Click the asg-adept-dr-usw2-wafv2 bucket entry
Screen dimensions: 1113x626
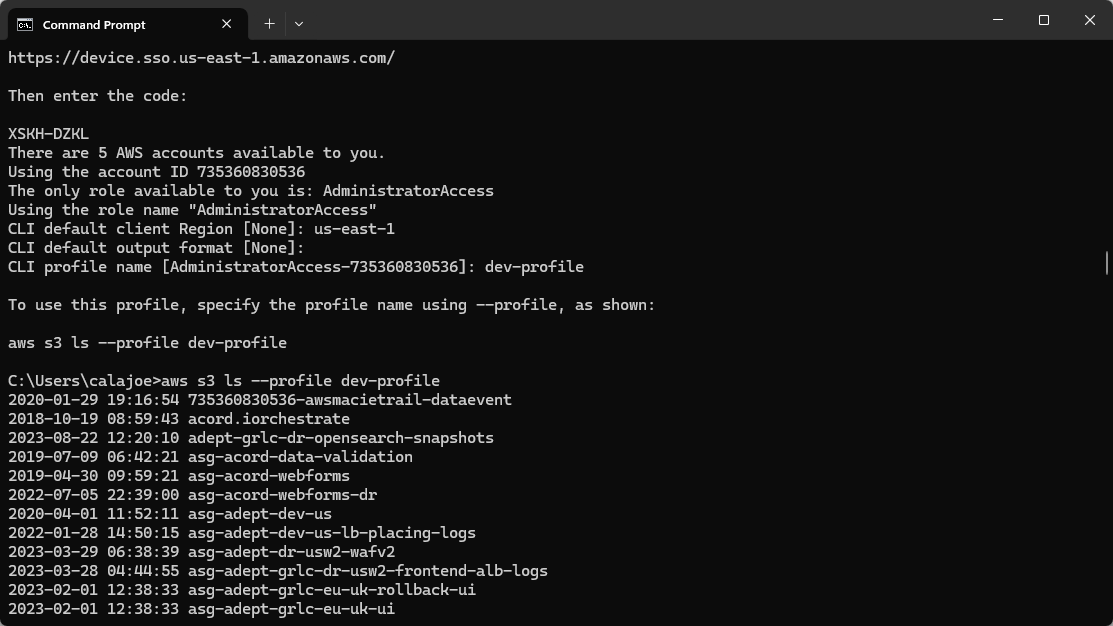coord(291,552)
